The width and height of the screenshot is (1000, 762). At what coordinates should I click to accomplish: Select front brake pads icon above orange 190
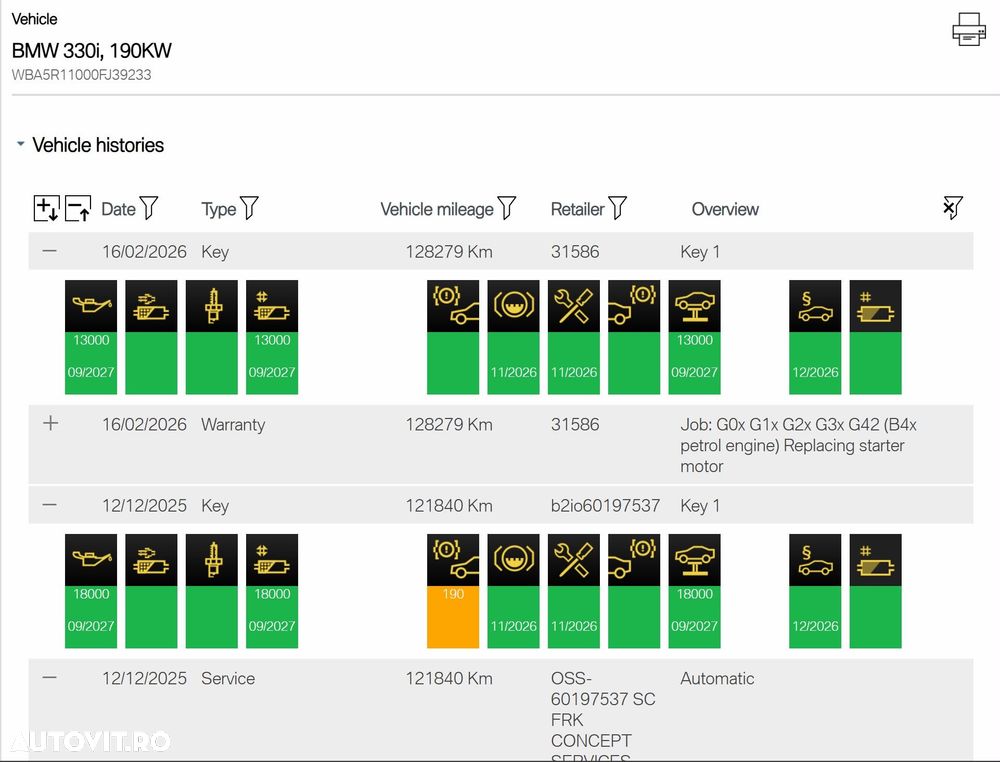pos(453,560)
